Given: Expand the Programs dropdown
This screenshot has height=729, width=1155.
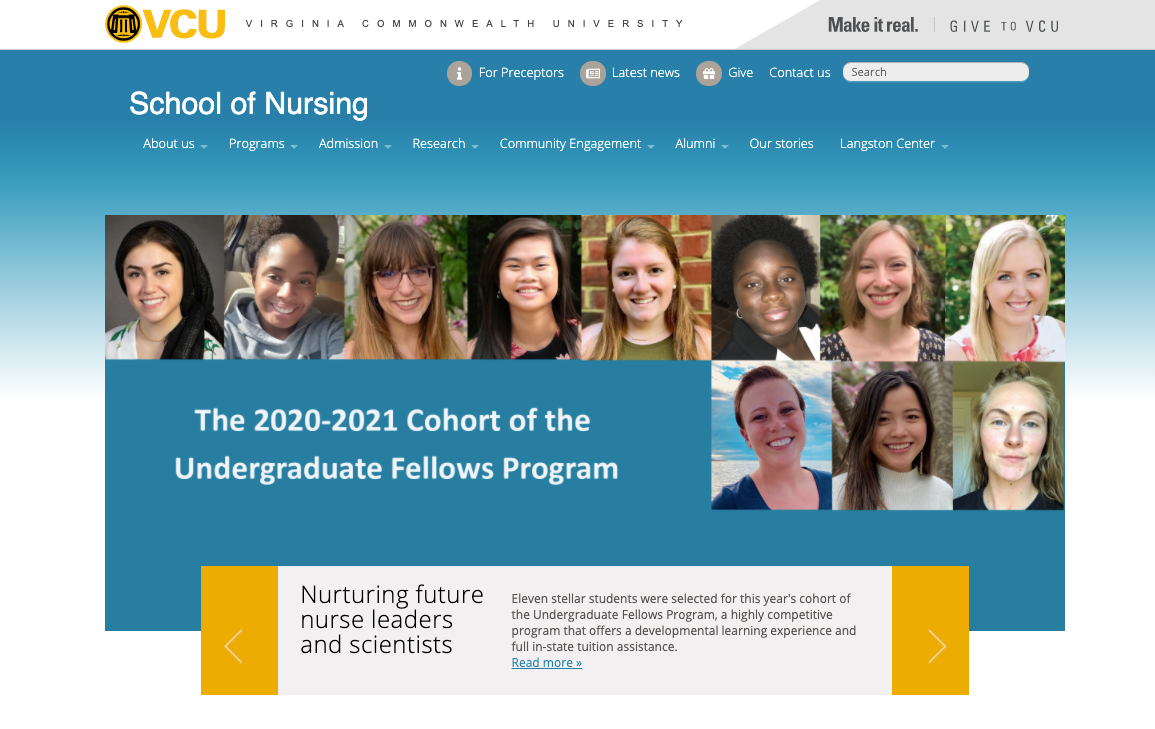Looking at the screenshot, I should (x=263, y=144).
